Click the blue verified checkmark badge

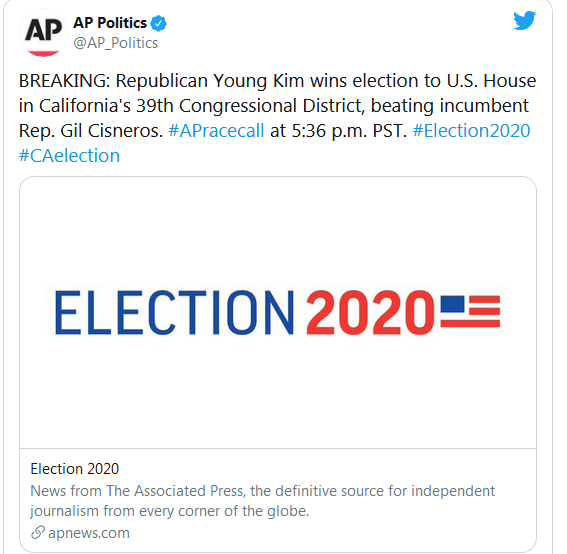point(158,24)
